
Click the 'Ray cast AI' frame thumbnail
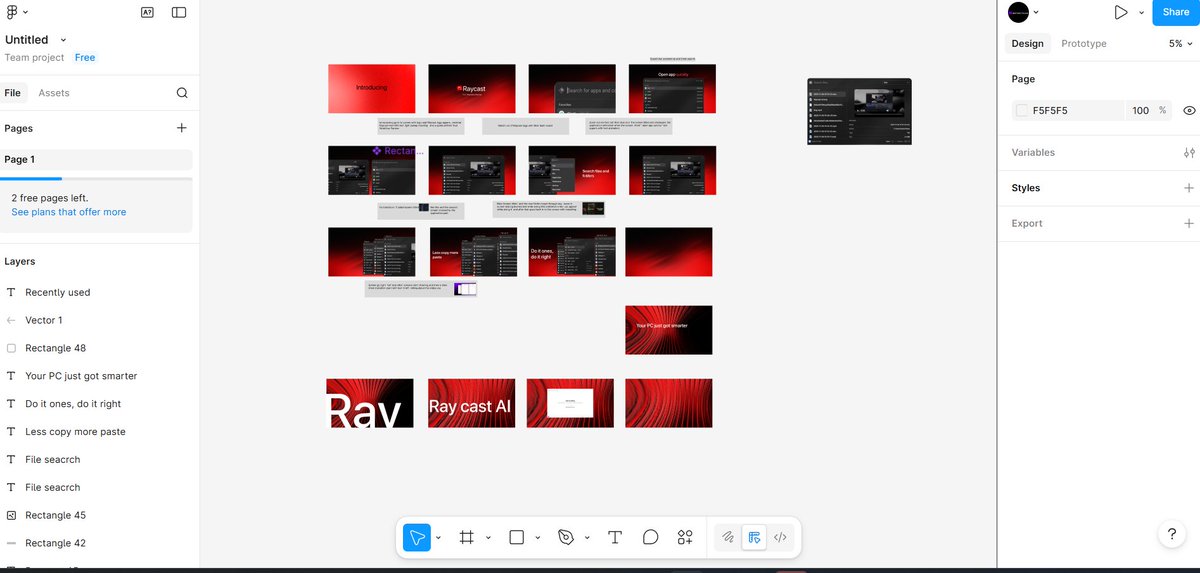pos(471,403)
